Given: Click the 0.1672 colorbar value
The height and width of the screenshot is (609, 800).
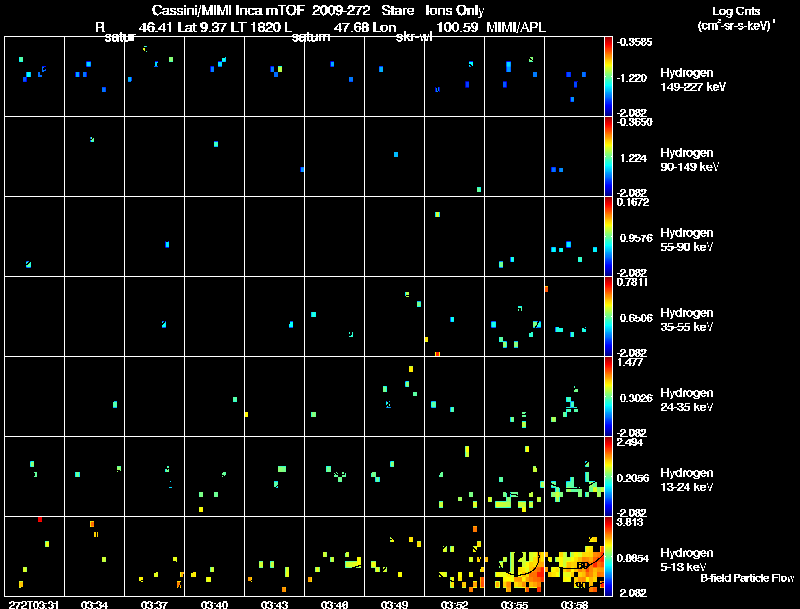Looking at the screenshot, I should click(x=633, y=202).
